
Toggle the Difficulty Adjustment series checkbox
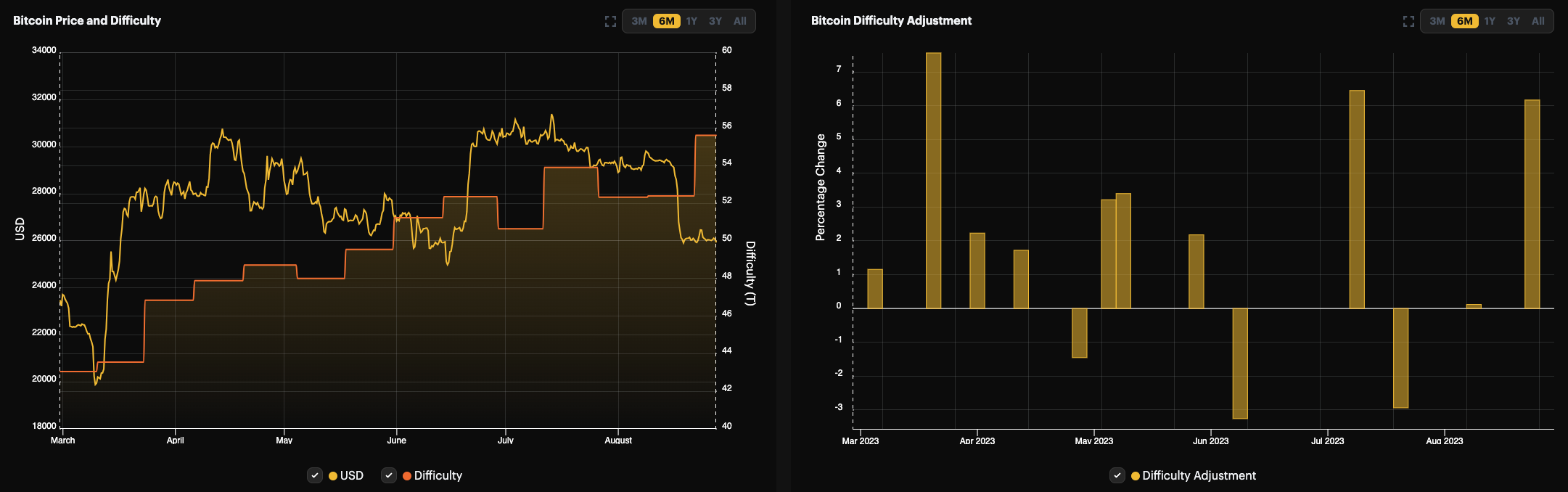pyautogui.click(x=1117, y=476)
